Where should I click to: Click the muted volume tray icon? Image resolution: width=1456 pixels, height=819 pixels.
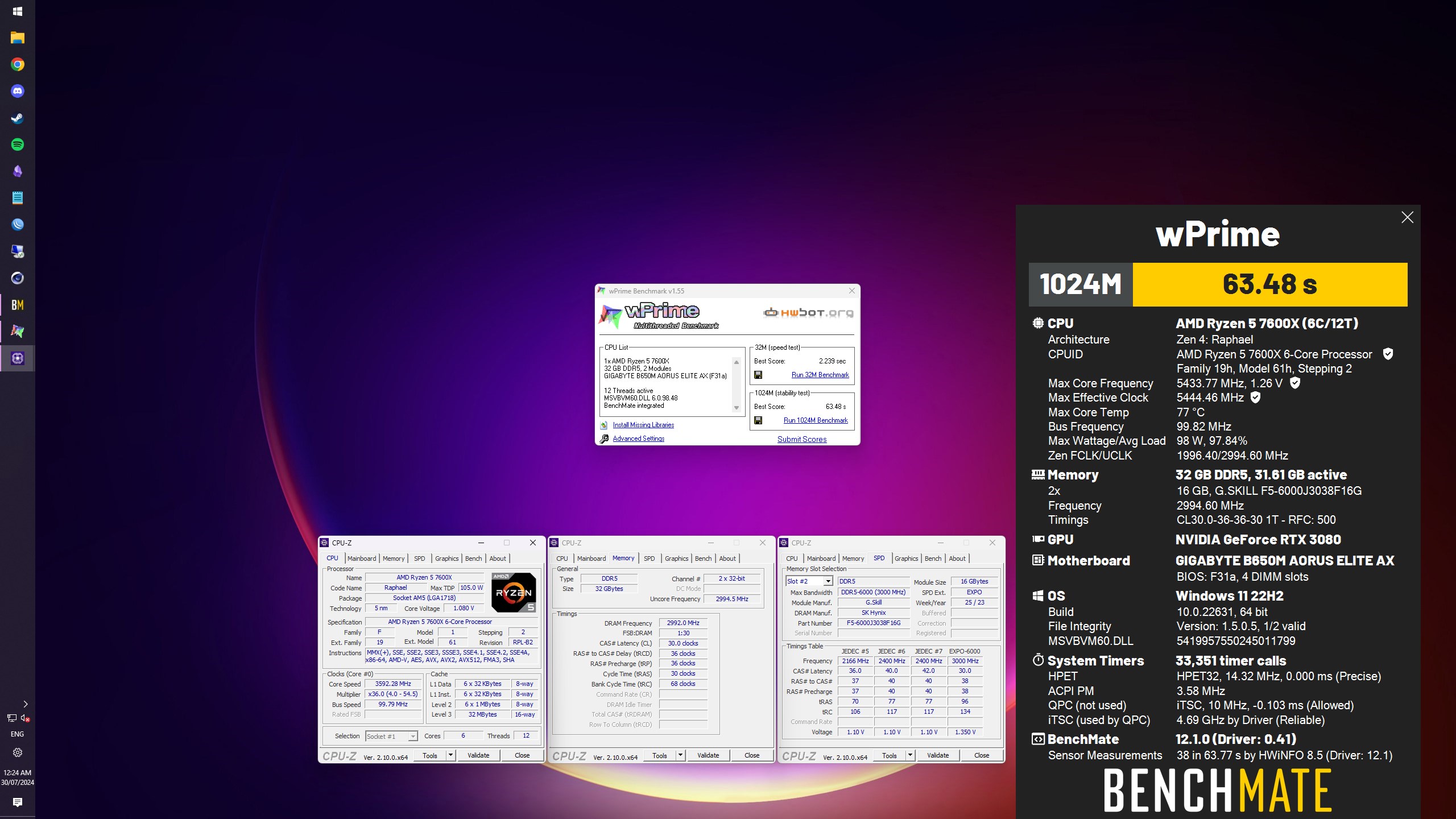click(x=25, y=718)
